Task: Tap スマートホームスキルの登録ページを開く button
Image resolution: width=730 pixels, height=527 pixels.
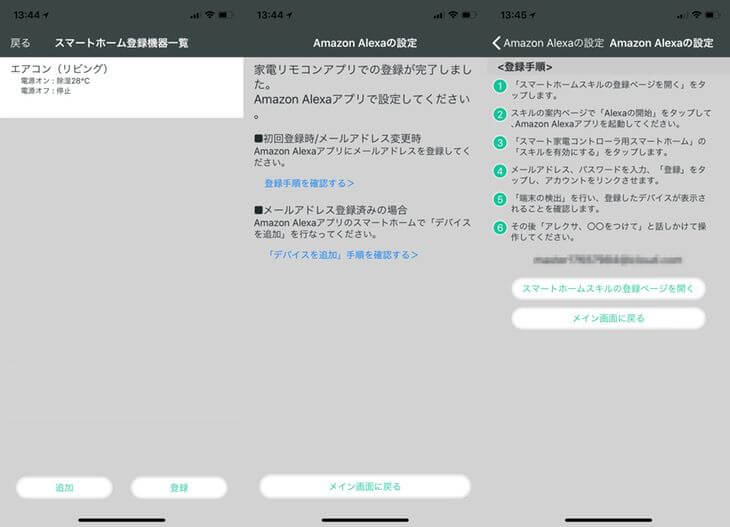Action: coord(608,289)
